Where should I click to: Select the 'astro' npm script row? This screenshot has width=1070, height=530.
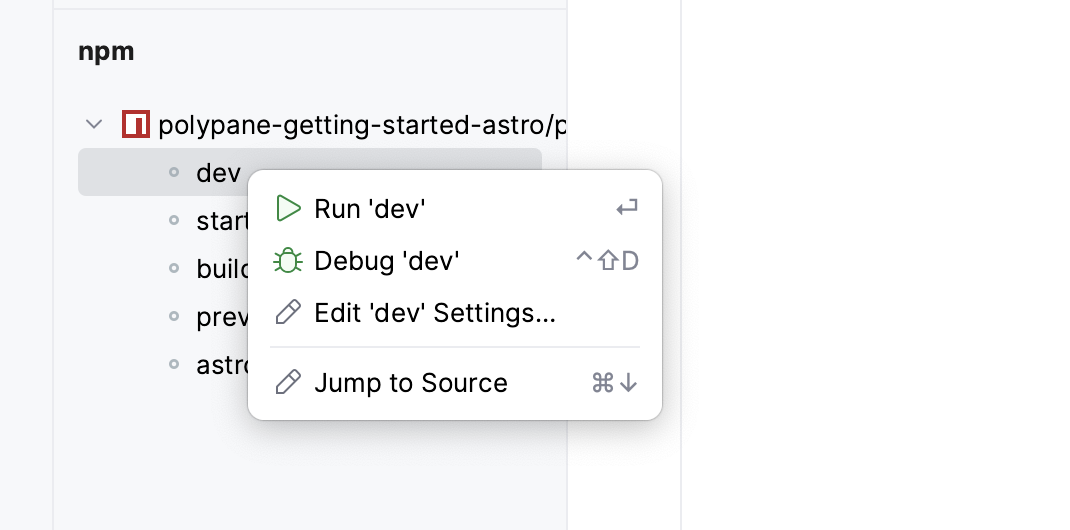tap(163, 364)
